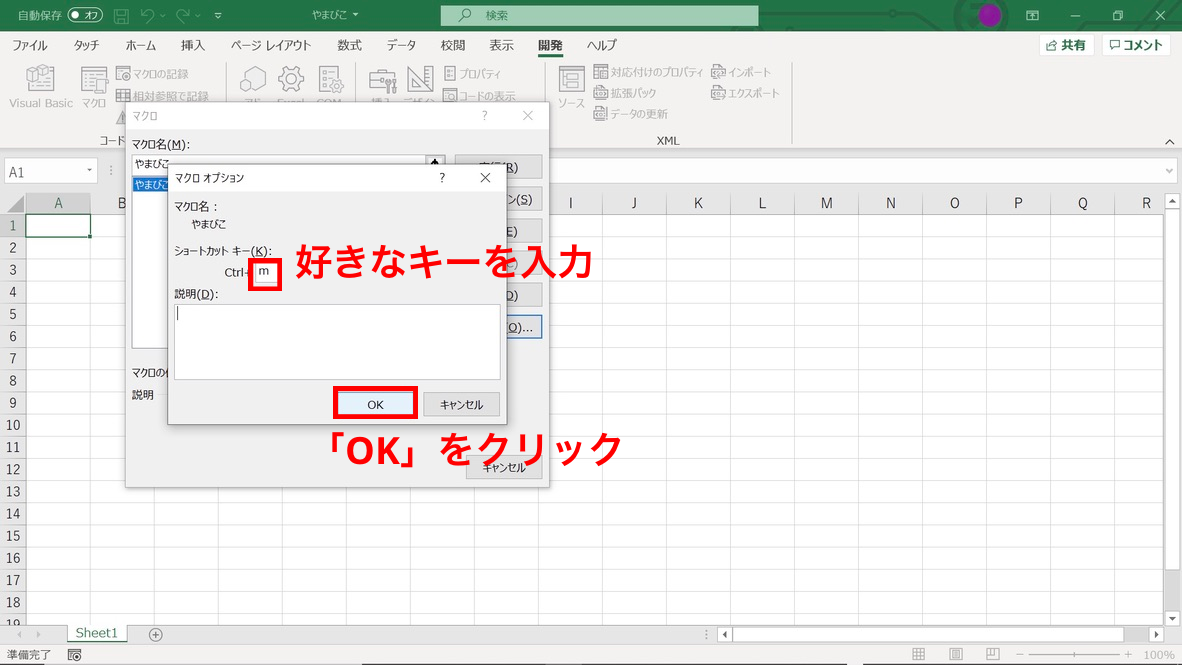Switch to Page Layout view

[x=956, y=654]
